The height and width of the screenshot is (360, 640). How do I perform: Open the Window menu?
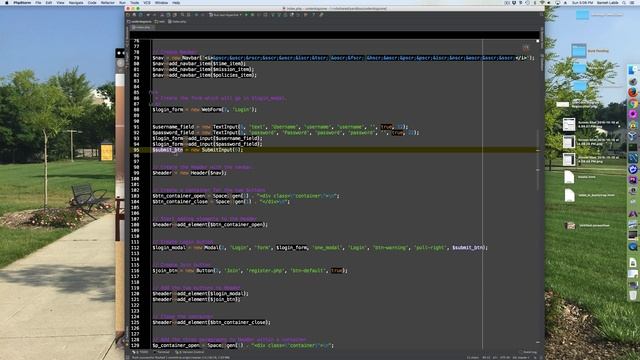tap(161, 2)
